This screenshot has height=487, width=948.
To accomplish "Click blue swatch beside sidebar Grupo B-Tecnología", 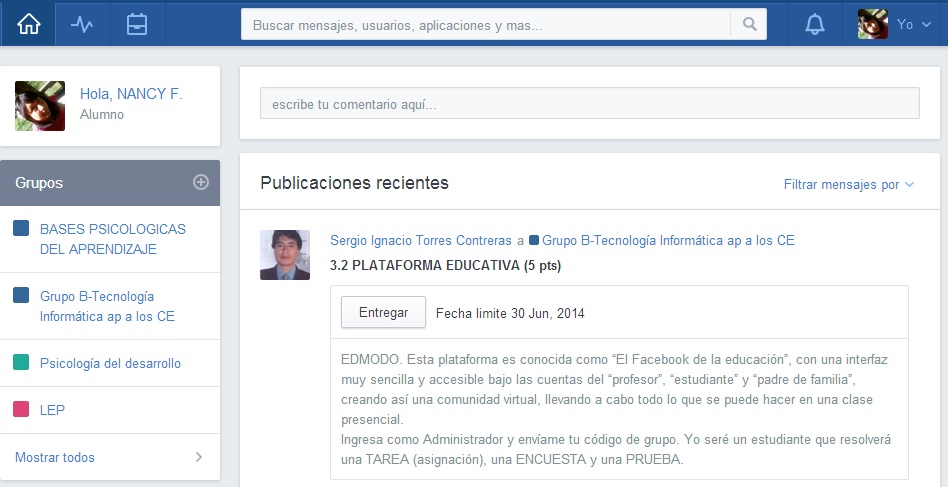I will pos(21,295).
